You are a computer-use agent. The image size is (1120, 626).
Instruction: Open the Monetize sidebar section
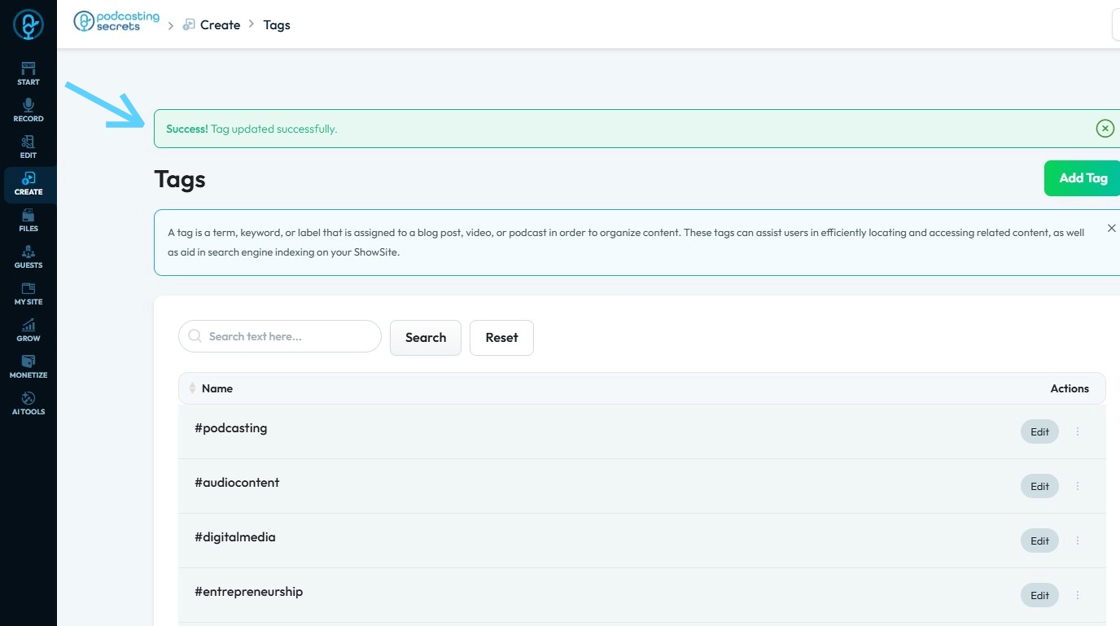[x=28, y=367]
